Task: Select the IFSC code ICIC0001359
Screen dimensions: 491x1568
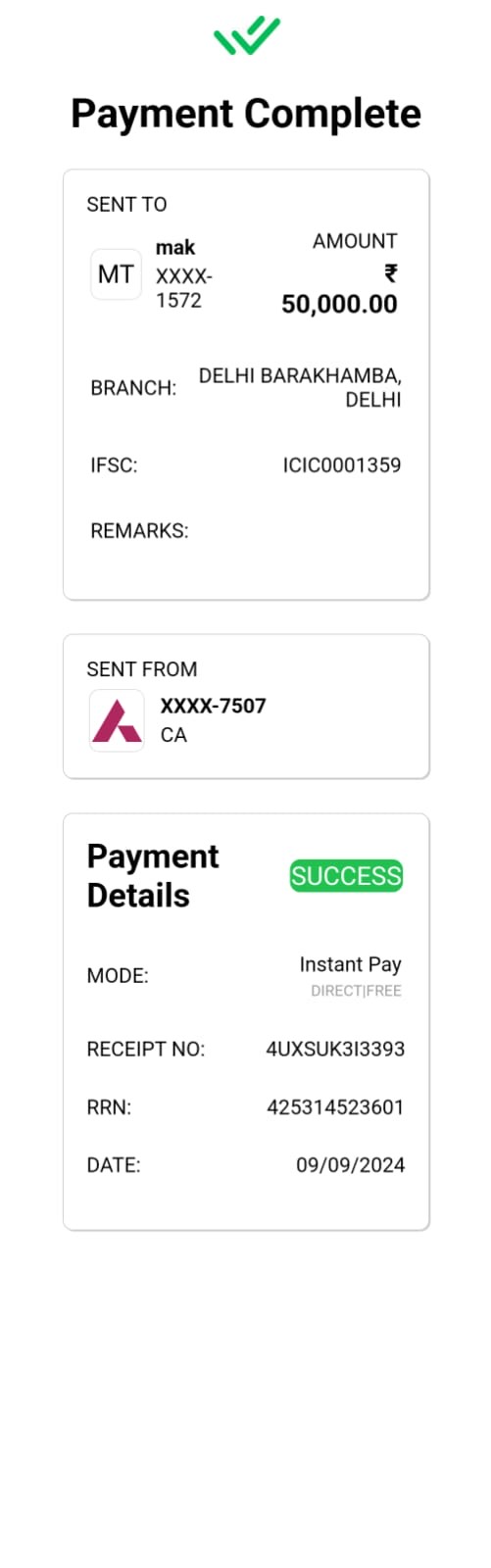Action: (342, 465)
